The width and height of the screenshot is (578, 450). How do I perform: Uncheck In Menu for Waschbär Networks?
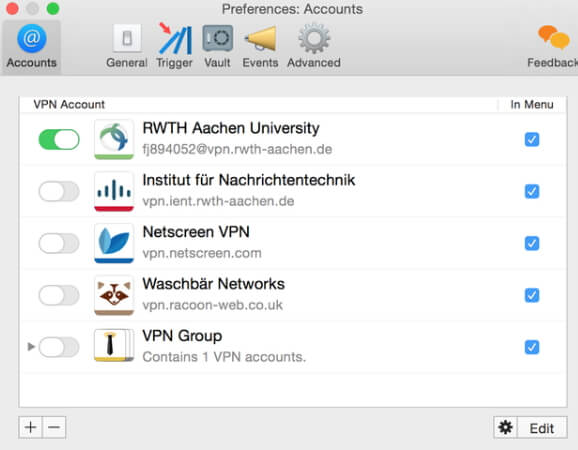[532, 295]
